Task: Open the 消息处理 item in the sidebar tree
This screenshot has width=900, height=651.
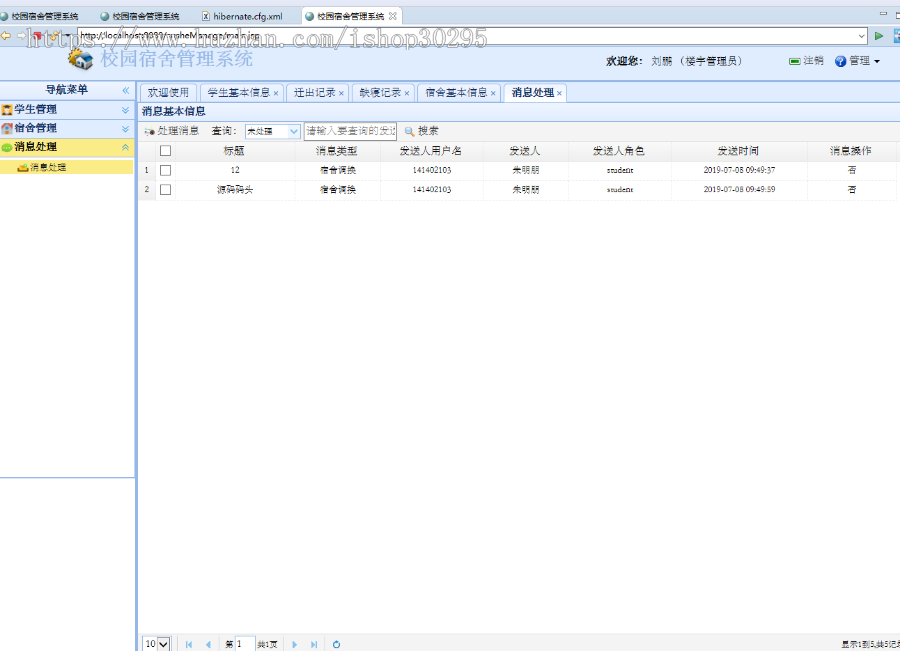Action: coord(48,168)
